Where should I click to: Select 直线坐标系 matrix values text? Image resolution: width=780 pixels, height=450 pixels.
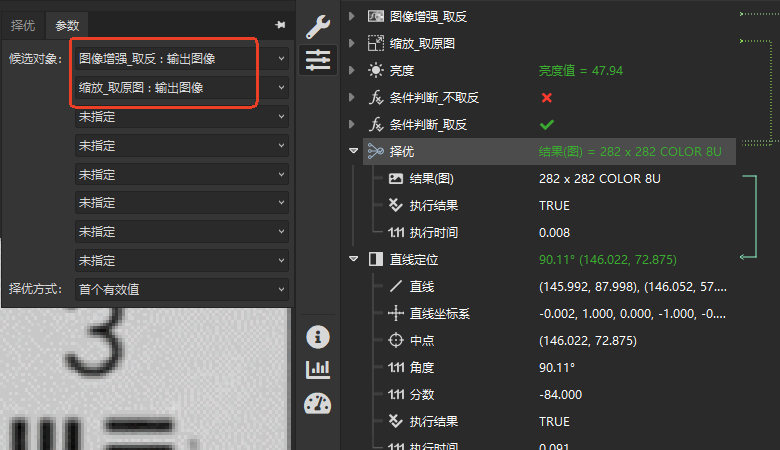(632, 314)
